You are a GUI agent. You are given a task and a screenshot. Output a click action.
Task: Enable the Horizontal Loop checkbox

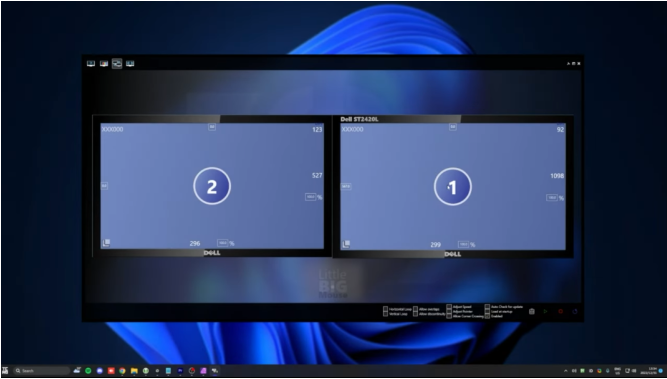pyautogui.click(x=385, y=309)
